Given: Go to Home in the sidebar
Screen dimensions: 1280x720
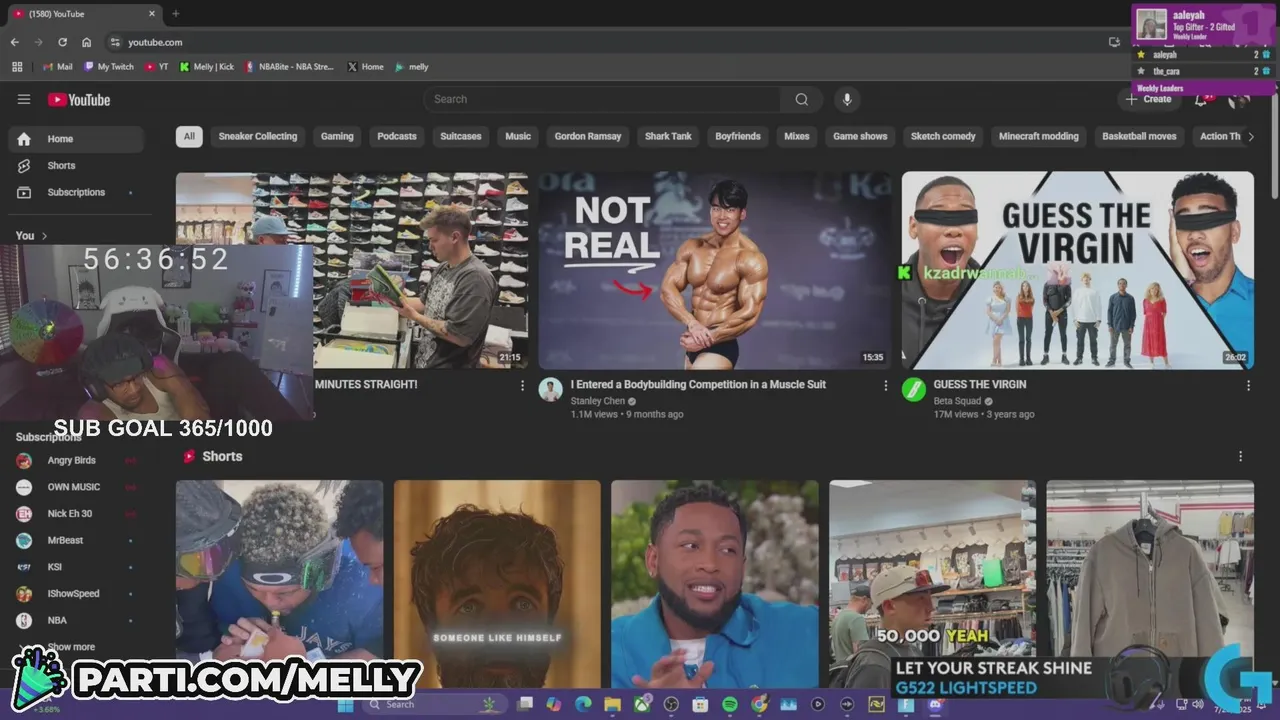Looking at the screenshot, I should click(76, 139).
